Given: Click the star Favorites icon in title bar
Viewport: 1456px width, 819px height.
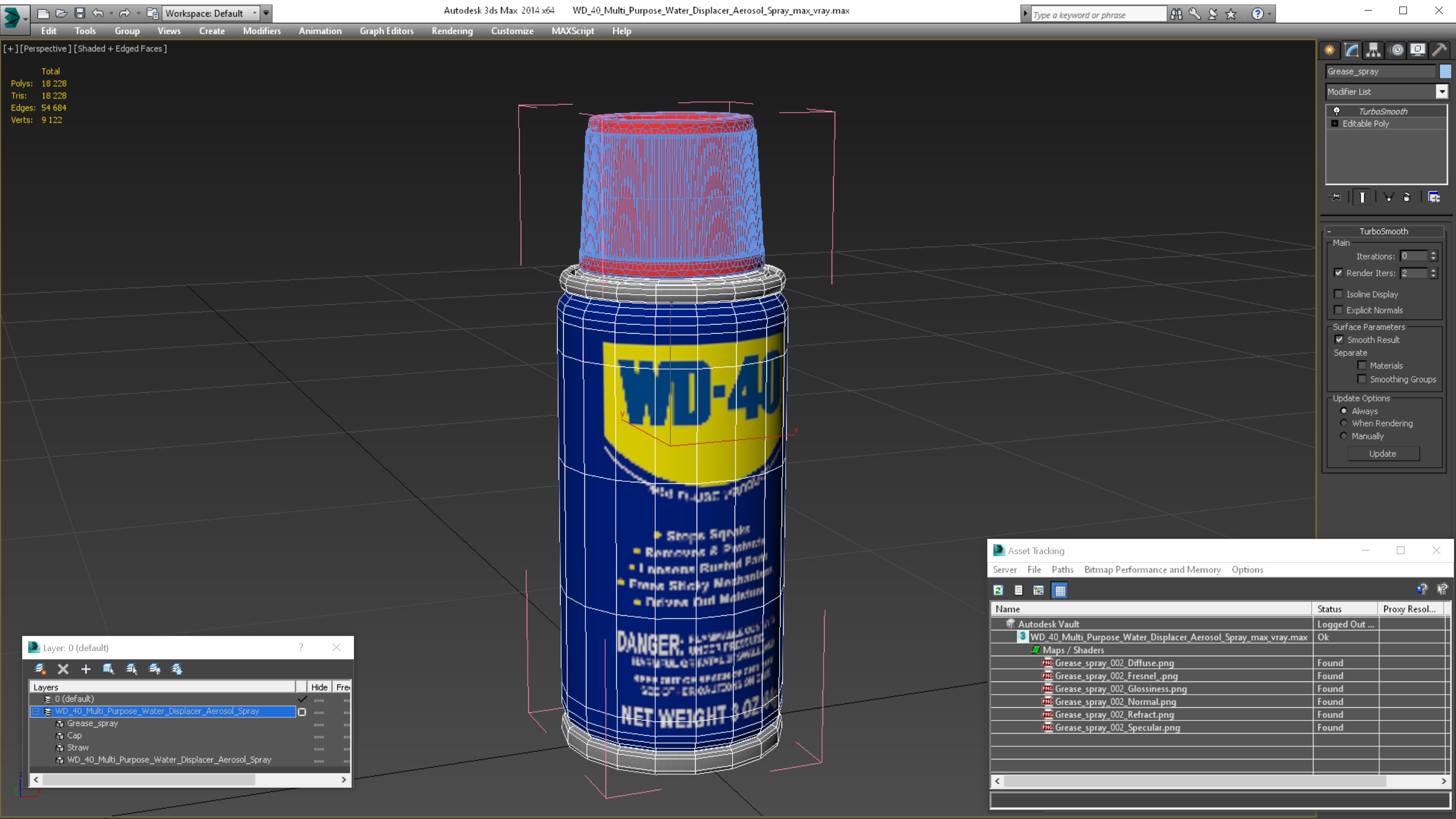Looking at the screenshot, I should [1231, 14].
